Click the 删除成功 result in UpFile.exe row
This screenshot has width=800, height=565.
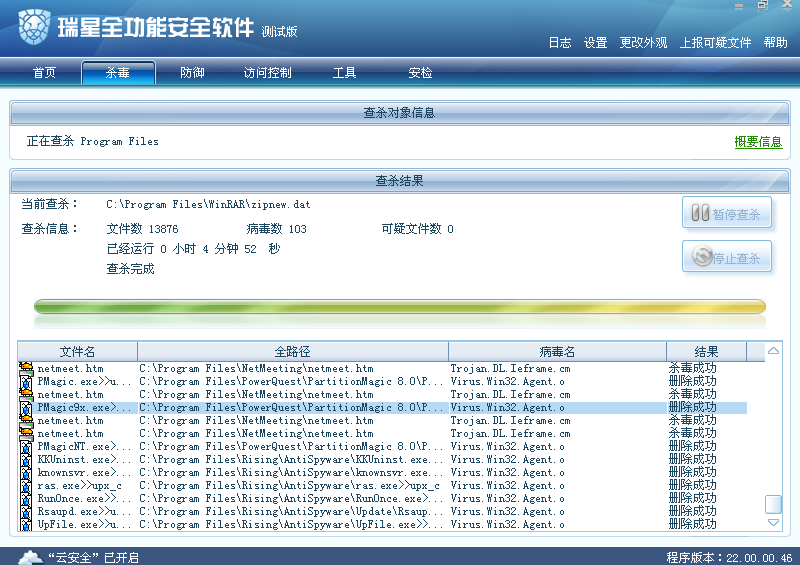click(x=692, y=524)
